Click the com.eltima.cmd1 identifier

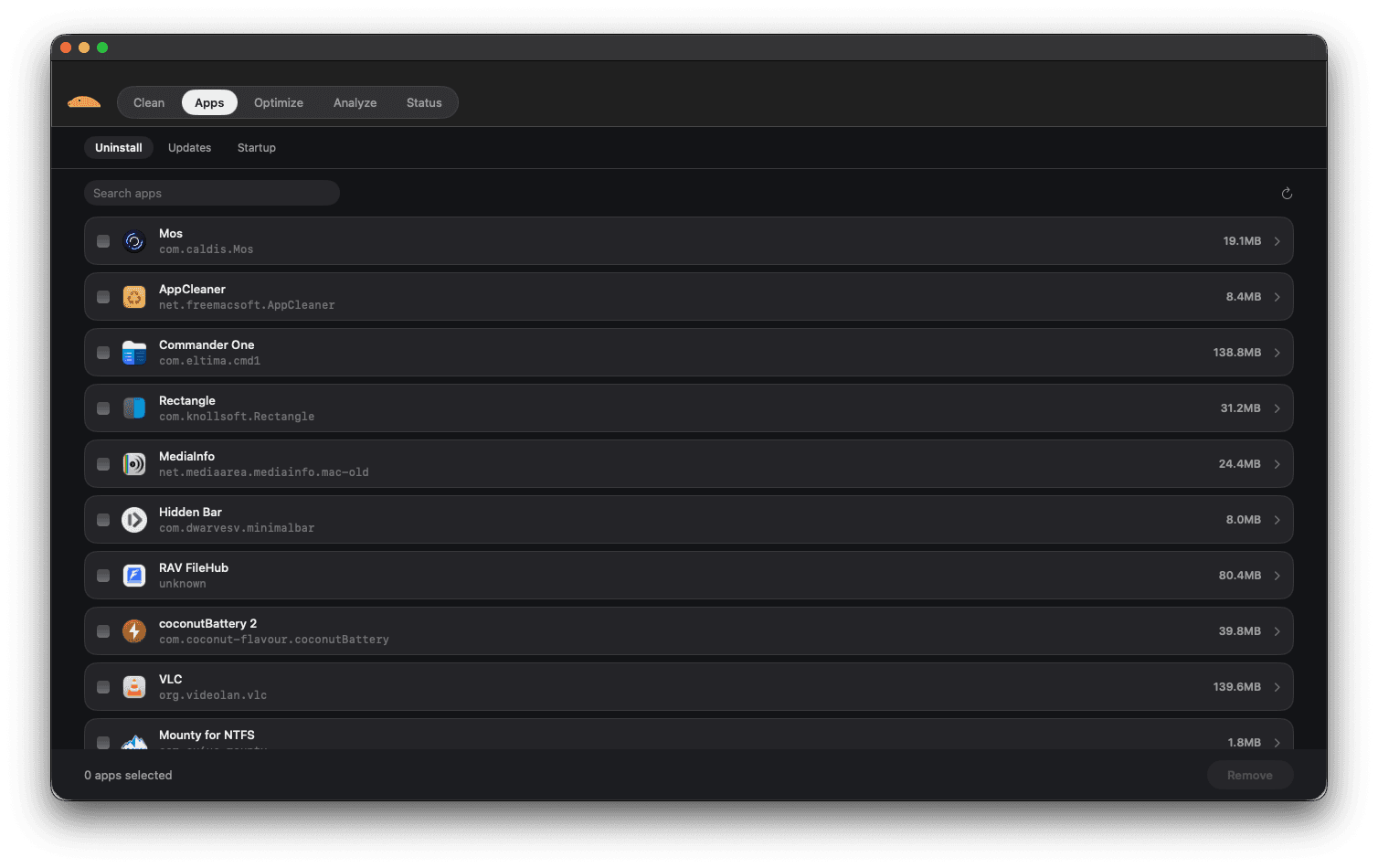click(x=210, y=361)
